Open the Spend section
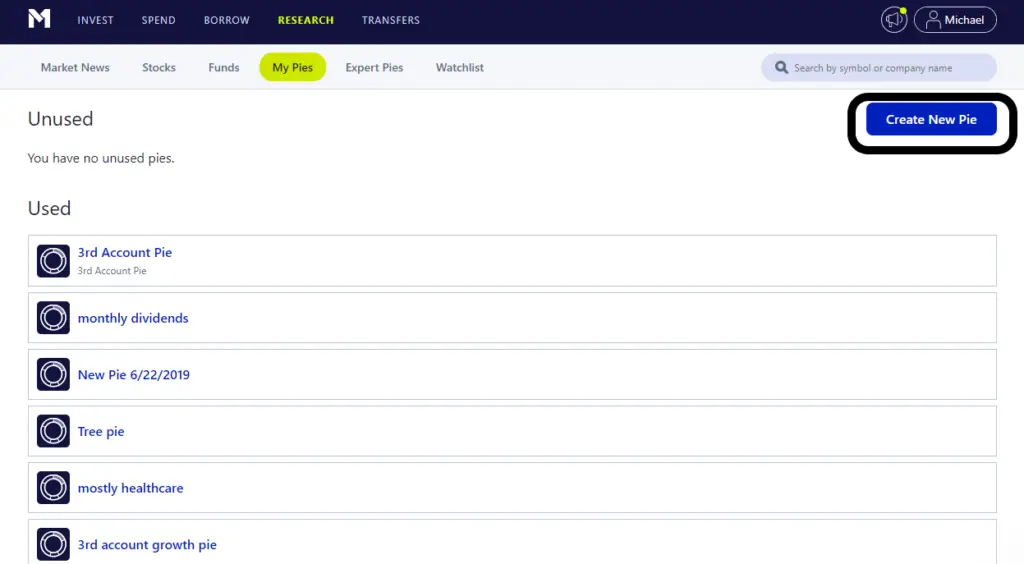This screenshot has height=564, width=1024. tap(159, 20)
